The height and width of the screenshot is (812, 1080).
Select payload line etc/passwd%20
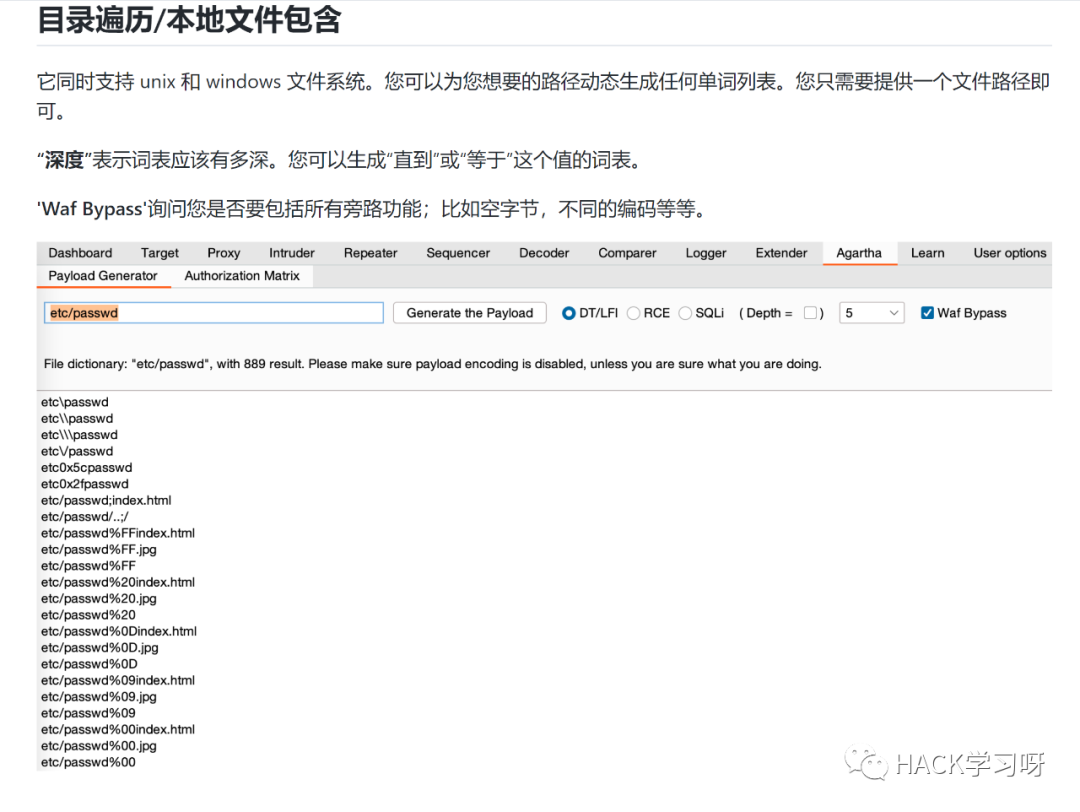[x=88, y=615]
